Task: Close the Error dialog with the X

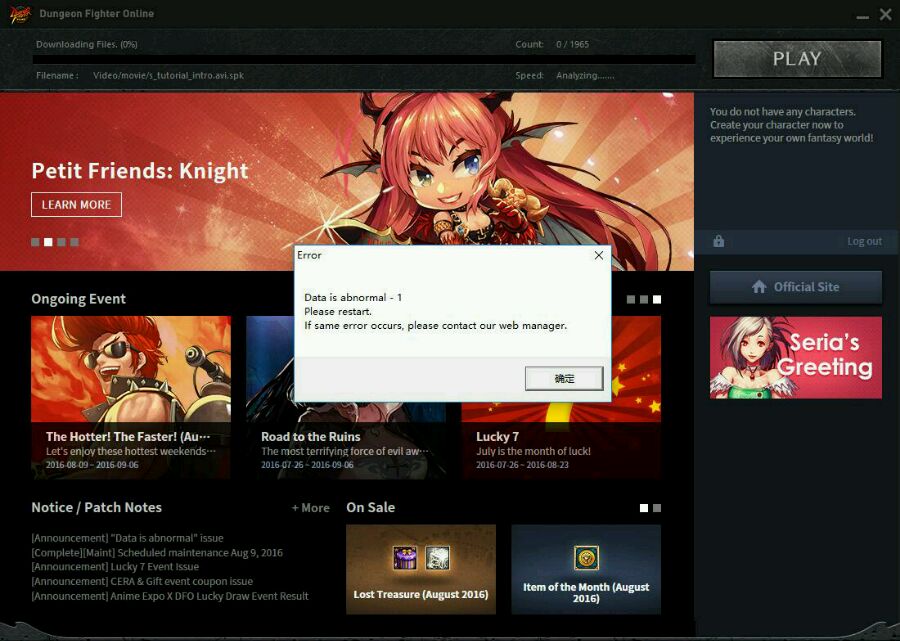Action: (x=599, y=255)
